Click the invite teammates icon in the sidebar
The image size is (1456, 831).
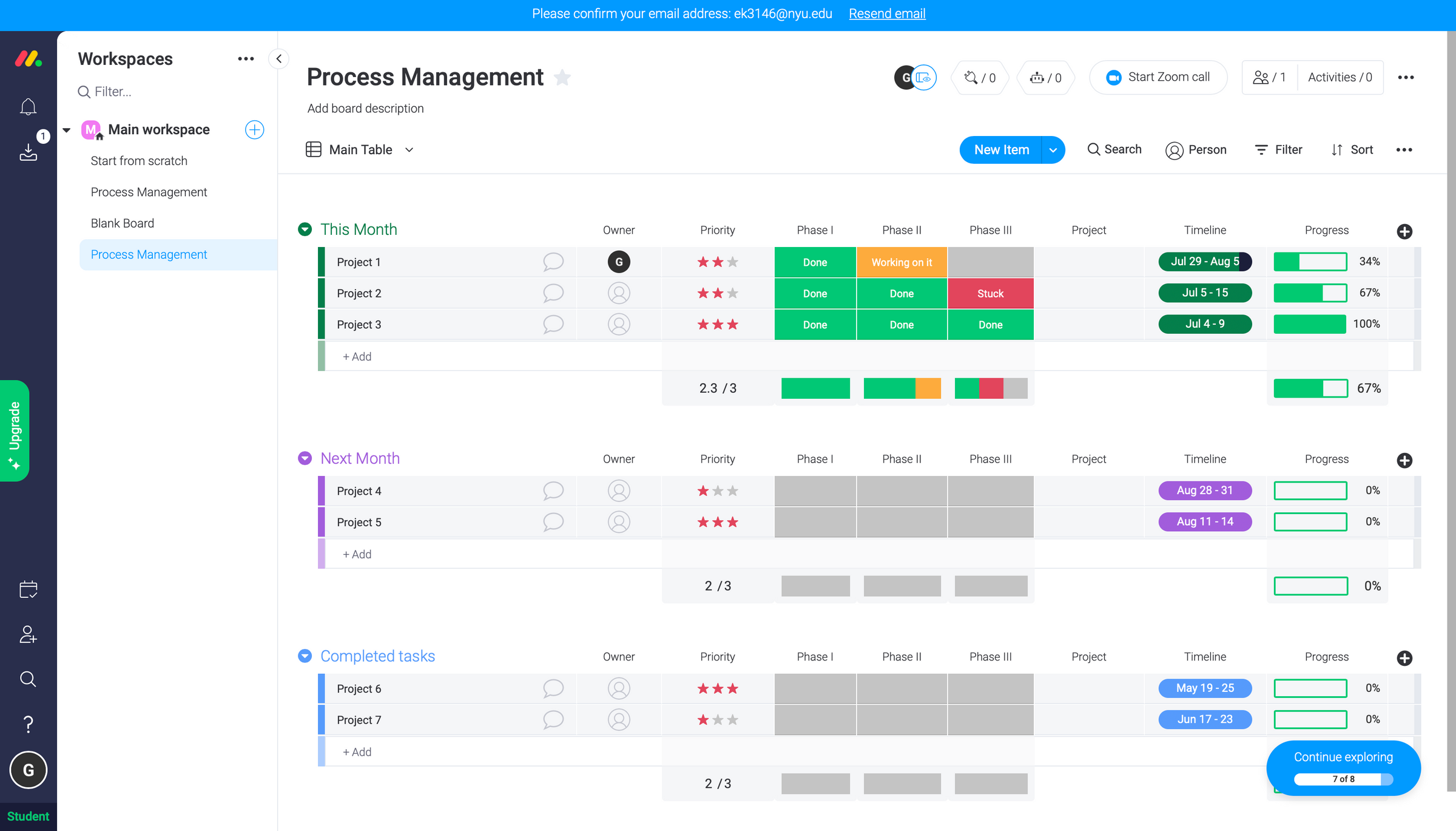tap(28, 634)
